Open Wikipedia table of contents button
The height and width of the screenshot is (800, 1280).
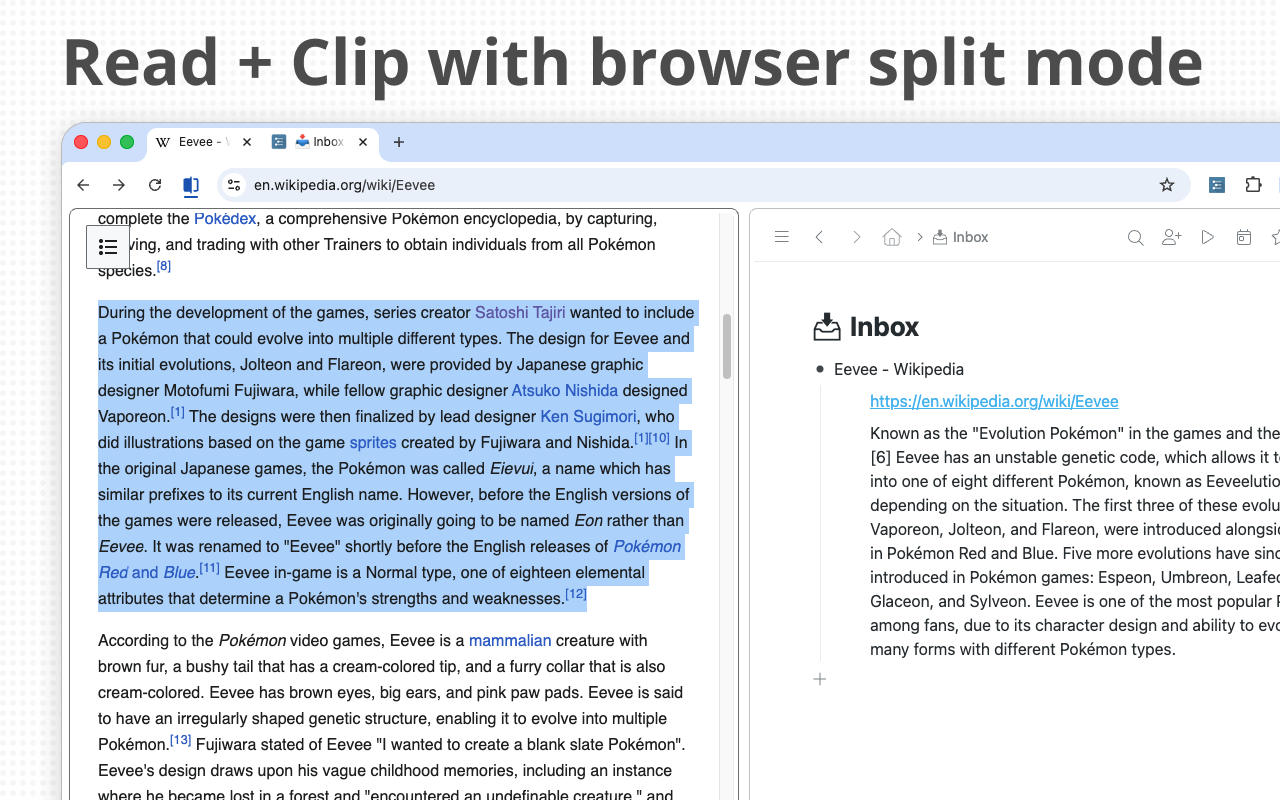coord(108,247)
